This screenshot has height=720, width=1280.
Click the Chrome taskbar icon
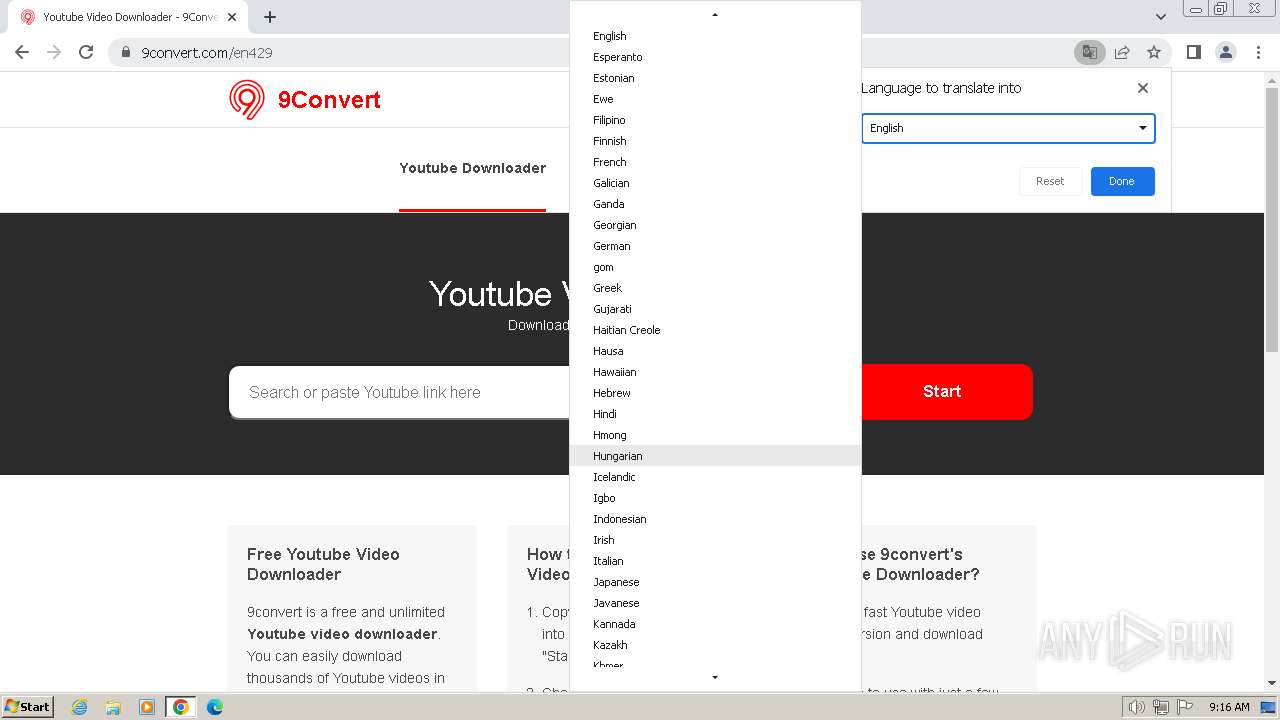pyautogui.click(x=181, y=707)
